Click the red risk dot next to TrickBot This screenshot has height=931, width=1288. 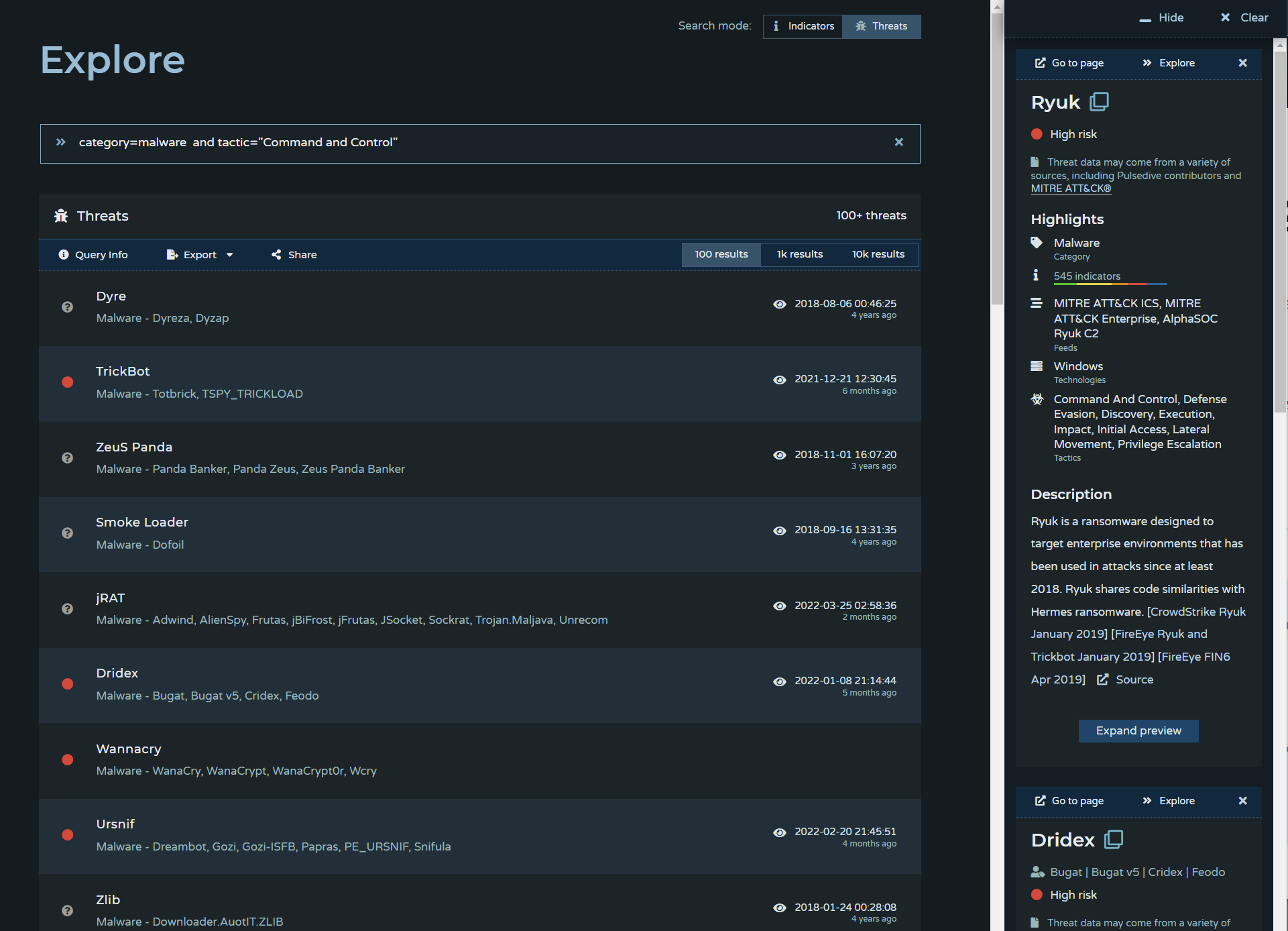(67, 382)
